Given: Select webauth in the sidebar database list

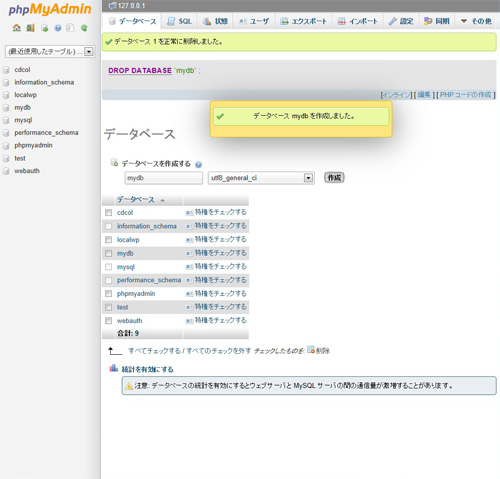Looking at the screenshot, I should 27,171.
